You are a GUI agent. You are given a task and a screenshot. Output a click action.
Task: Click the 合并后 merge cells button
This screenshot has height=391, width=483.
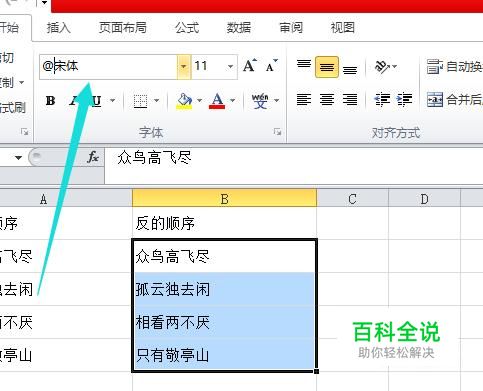click(x=455, y=99)
